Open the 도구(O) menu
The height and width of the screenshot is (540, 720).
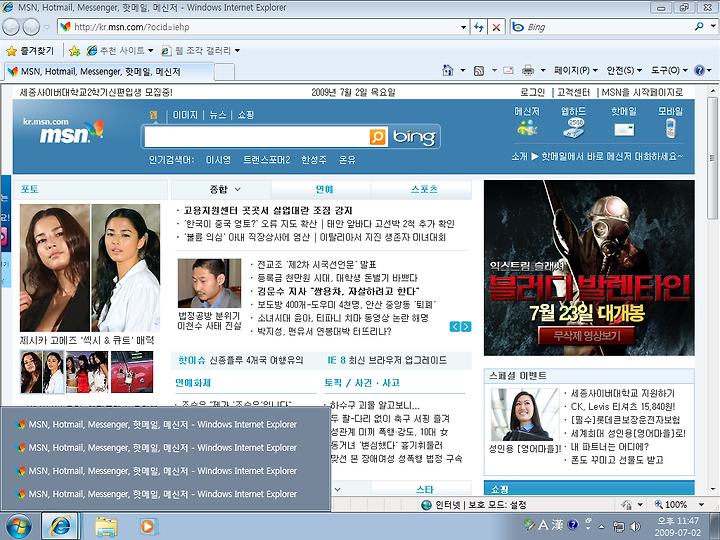(669, 70)
